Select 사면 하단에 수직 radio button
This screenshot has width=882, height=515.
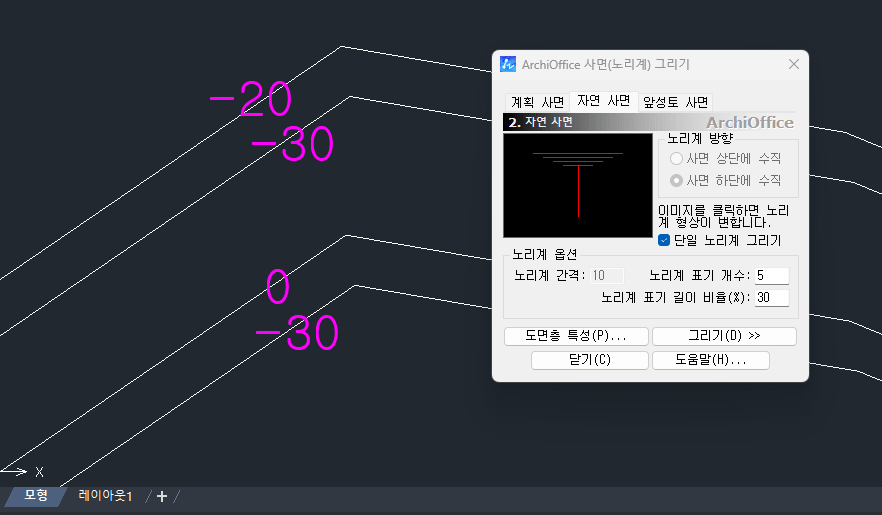[677, 180]
